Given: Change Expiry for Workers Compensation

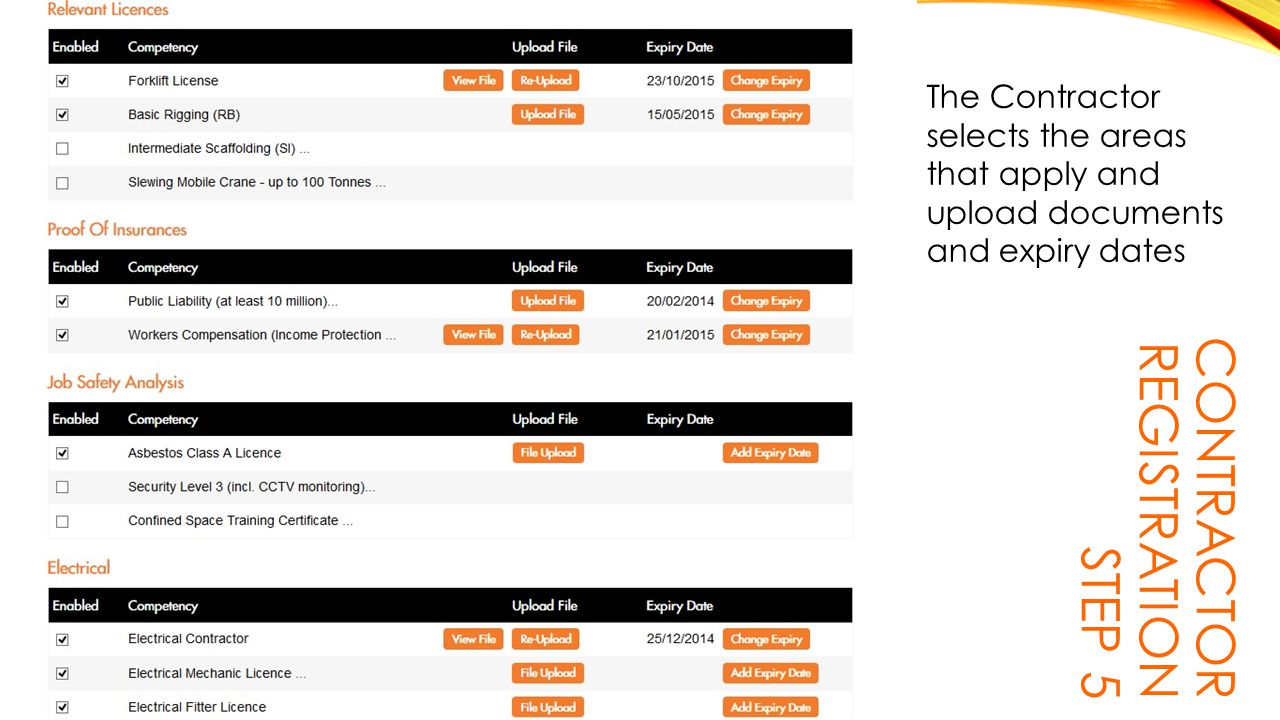Looking at the screenshot, I should [x=766, y=335].
